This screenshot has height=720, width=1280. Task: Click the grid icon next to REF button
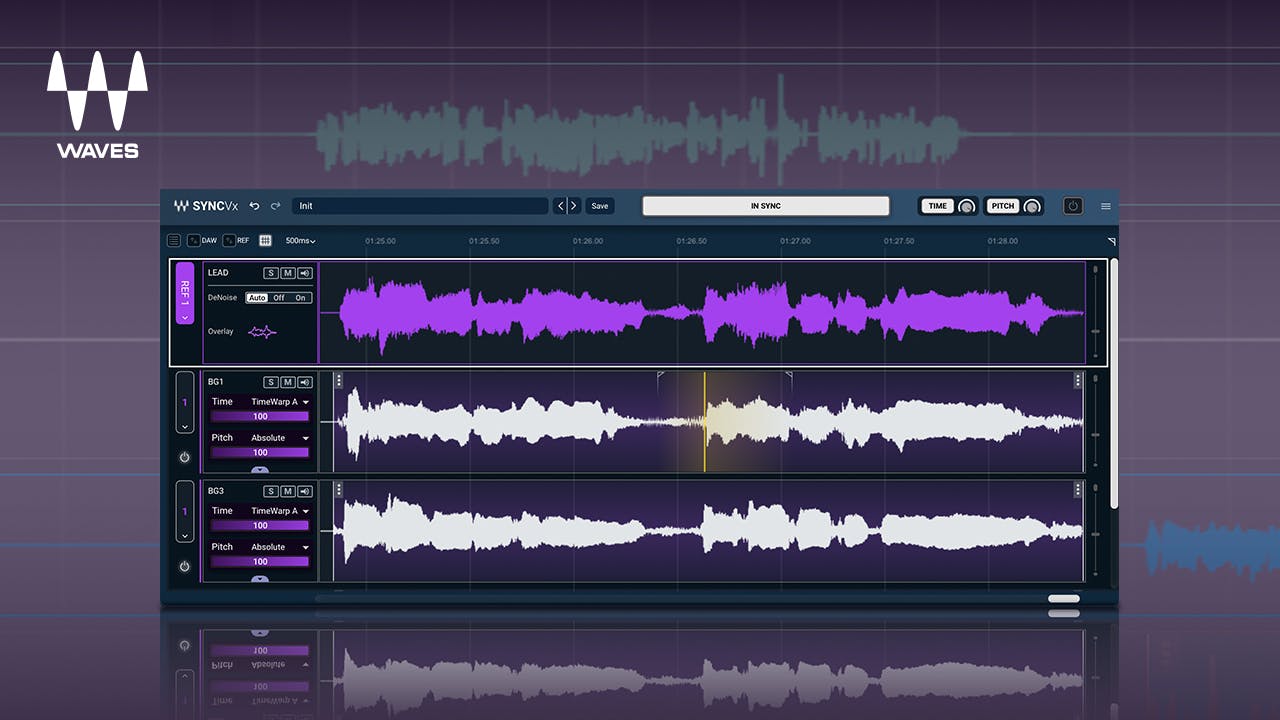265,240
